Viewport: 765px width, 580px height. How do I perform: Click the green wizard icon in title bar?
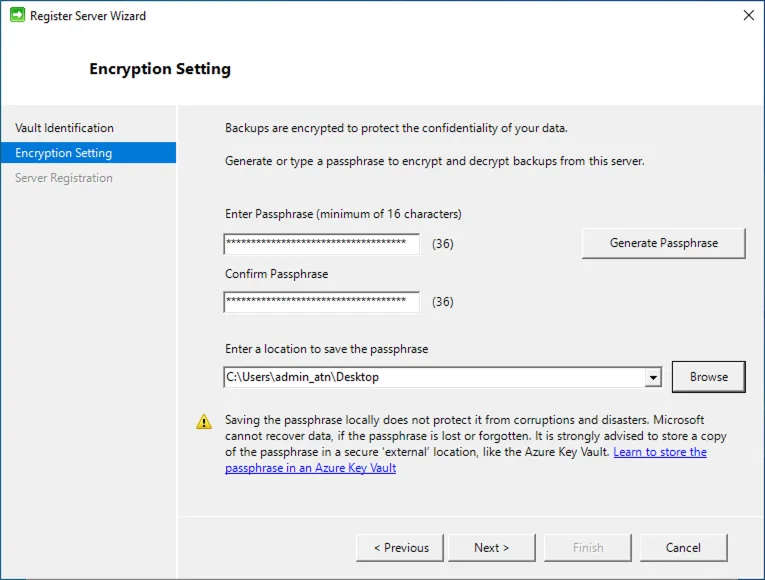pyautogui.click(x=17, y=16)
